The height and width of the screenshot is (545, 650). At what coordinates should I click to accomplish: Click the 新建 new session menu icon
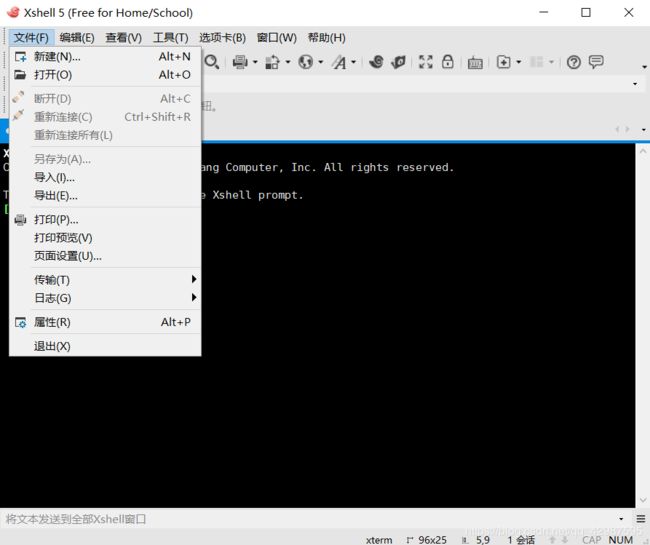click(20, 57)
